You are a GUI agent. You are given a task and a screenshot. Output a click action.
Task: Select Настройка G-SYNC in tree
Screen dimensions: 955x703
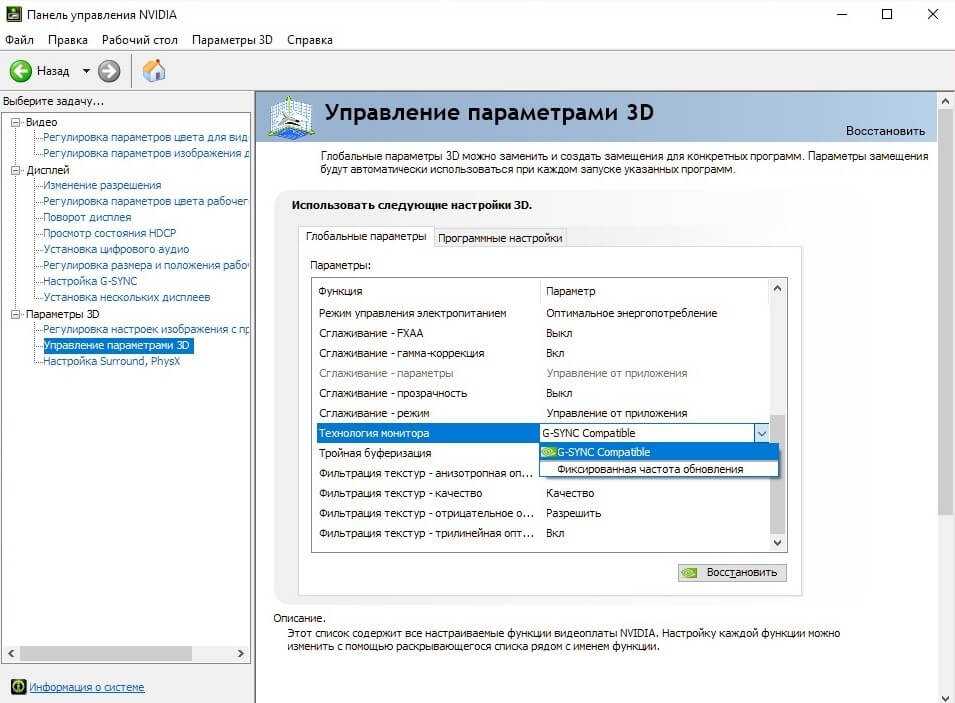click(90, 281)
